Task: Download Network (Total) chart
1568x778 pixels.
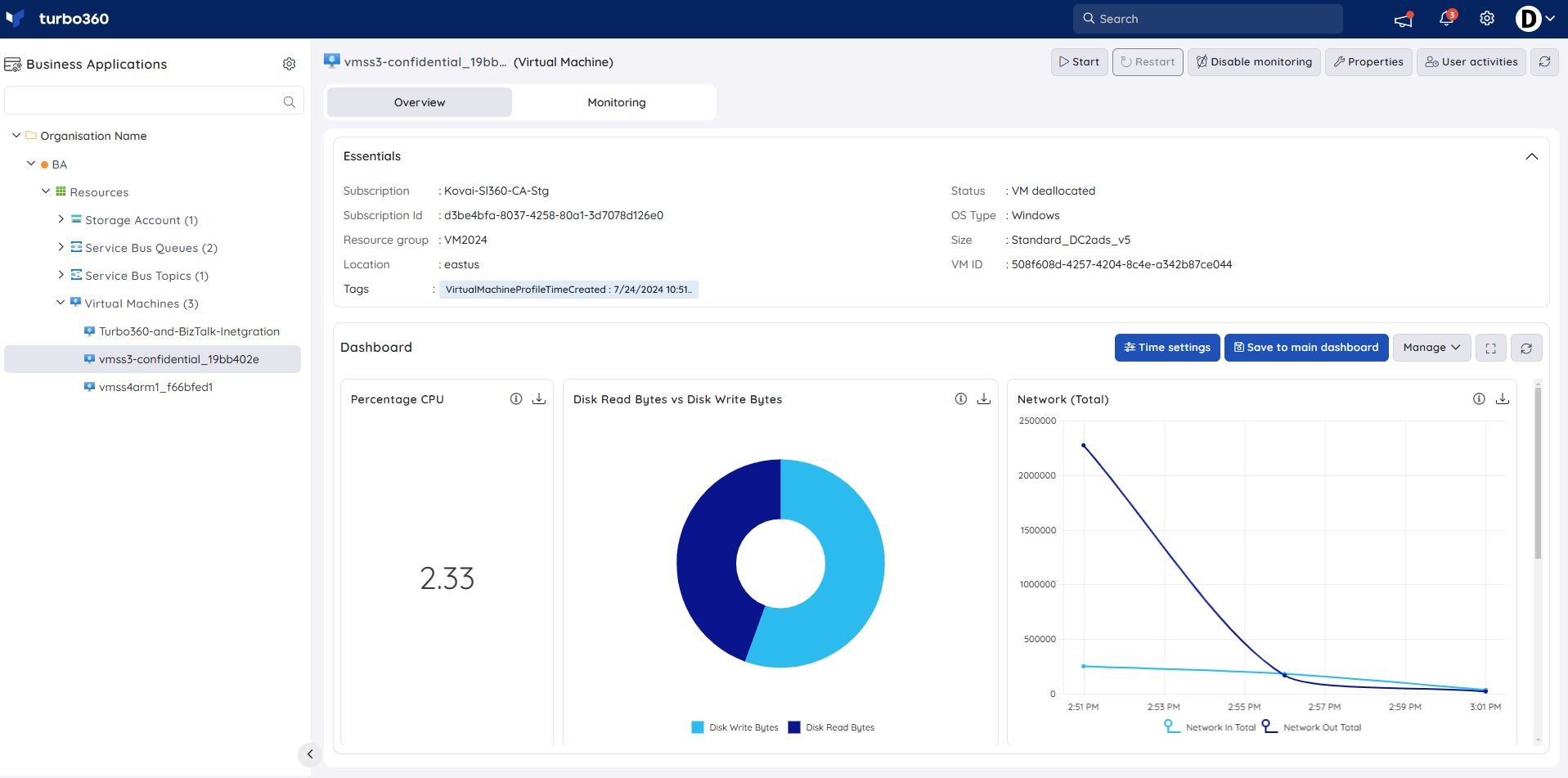Action: pyautogui.click(x=1503, y=399)
